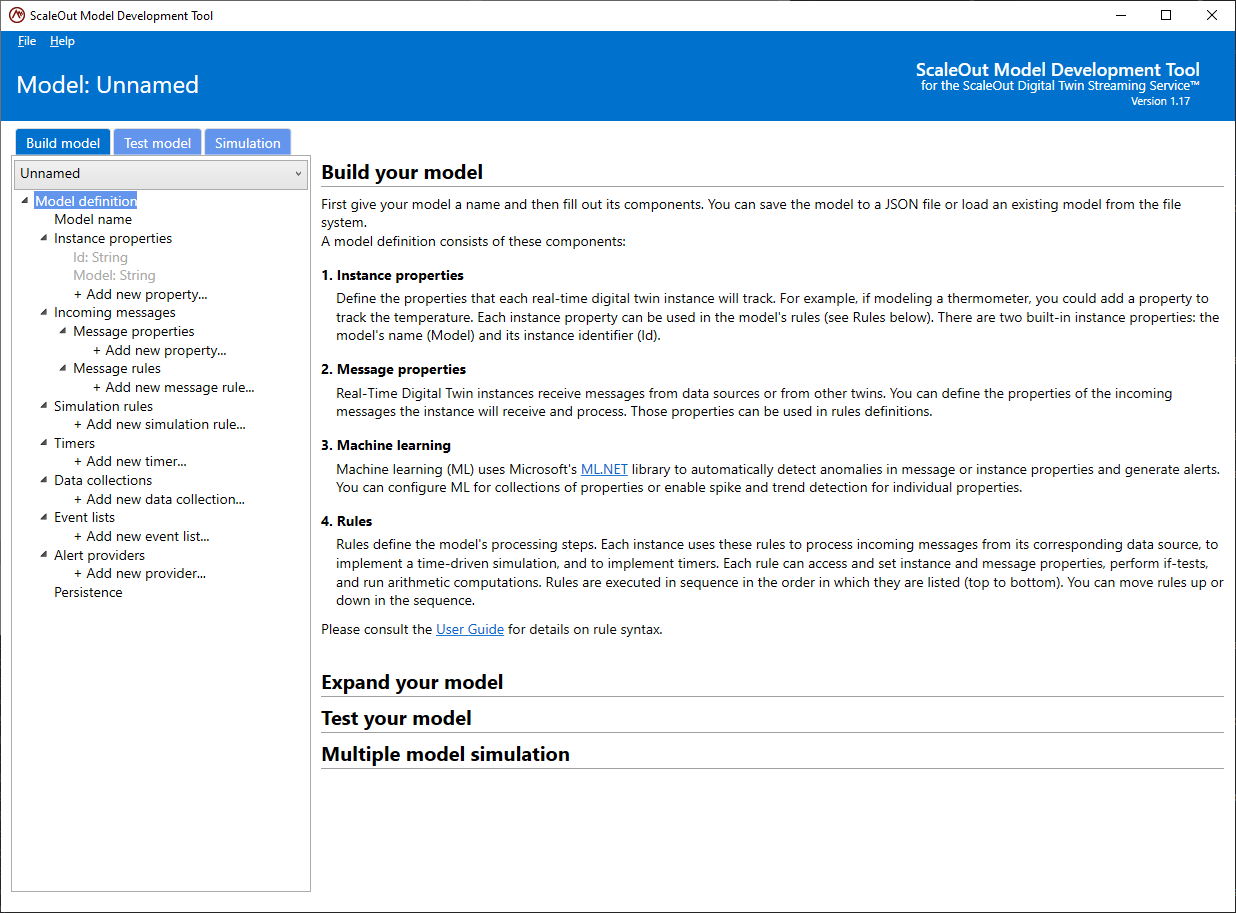This screenshot has height=913, width=1236.
Task: Click the ScaleOut app icon in title bar
Action: point(16,15)
